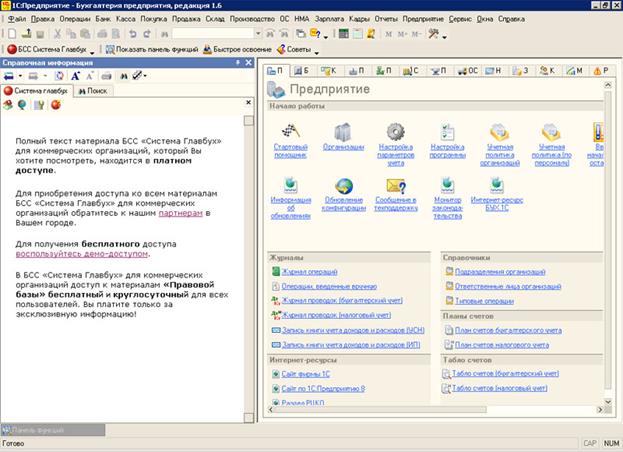Click Быстрое освоение button

pyautogui.click(x=237, y=49)
